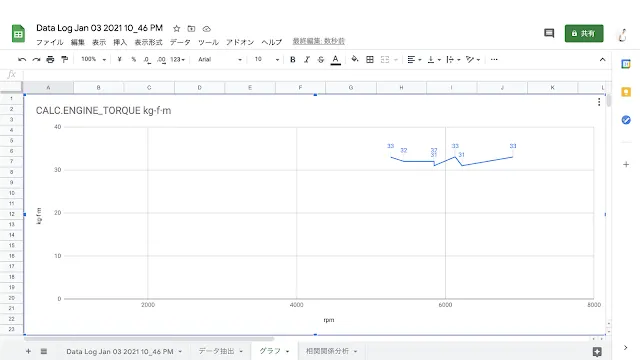
Task: Open more toolbar options ellipsis
Action: [x=494, y=60]
